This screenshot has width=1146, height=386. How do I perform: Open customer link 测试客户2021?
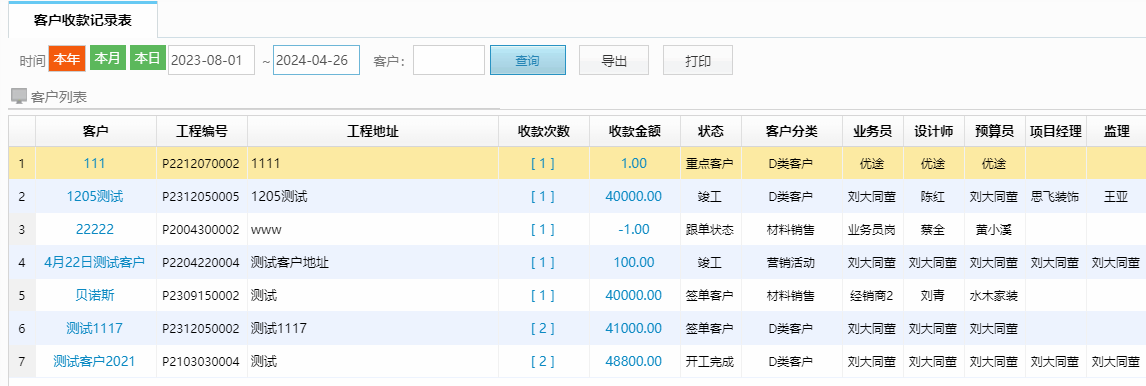(94, 361)
